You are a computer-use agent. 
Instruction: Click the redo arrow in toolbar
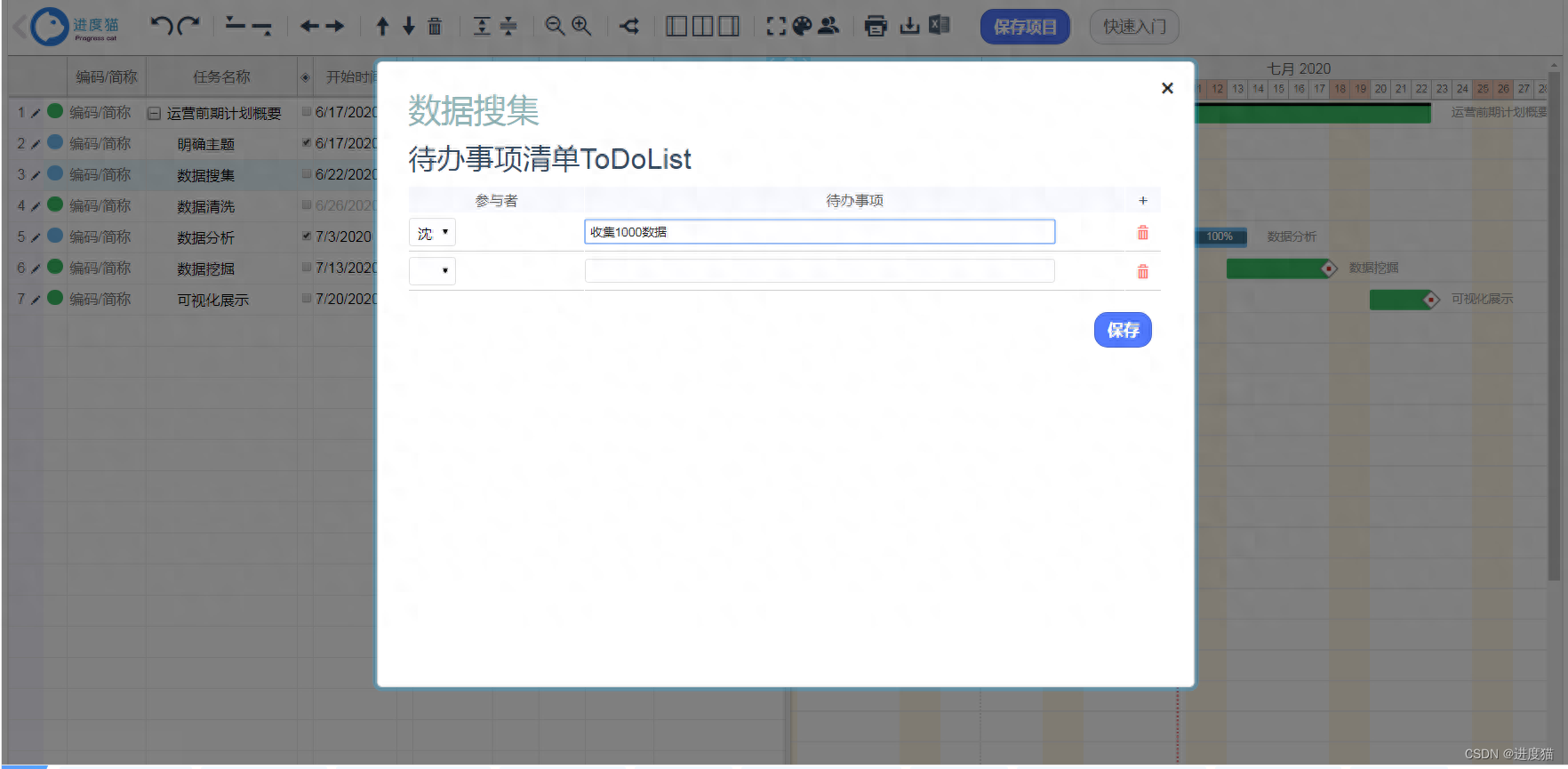pos(188,25)
